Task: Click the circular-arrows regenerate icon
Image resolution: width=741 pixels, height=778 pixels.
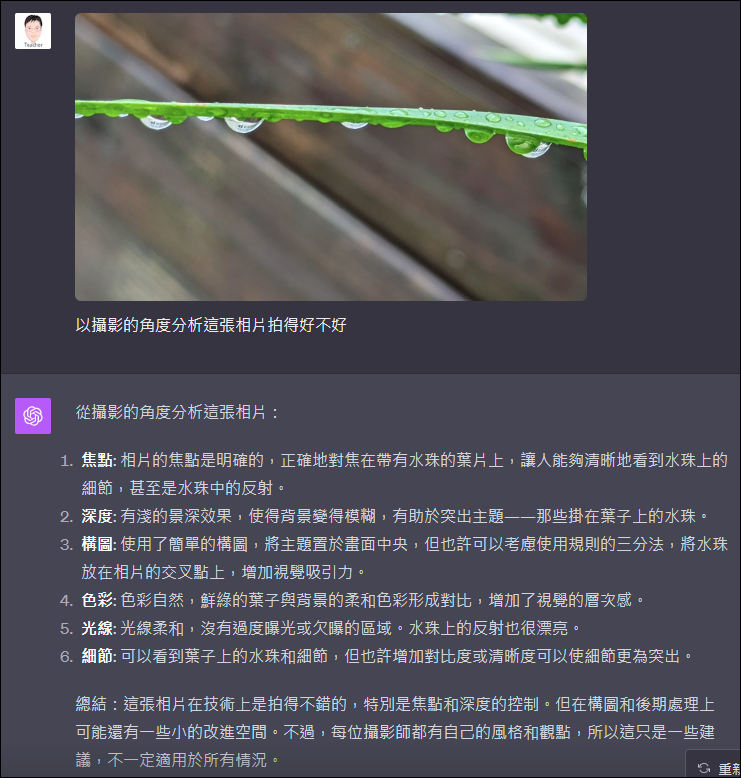Action: pos(704,768)
